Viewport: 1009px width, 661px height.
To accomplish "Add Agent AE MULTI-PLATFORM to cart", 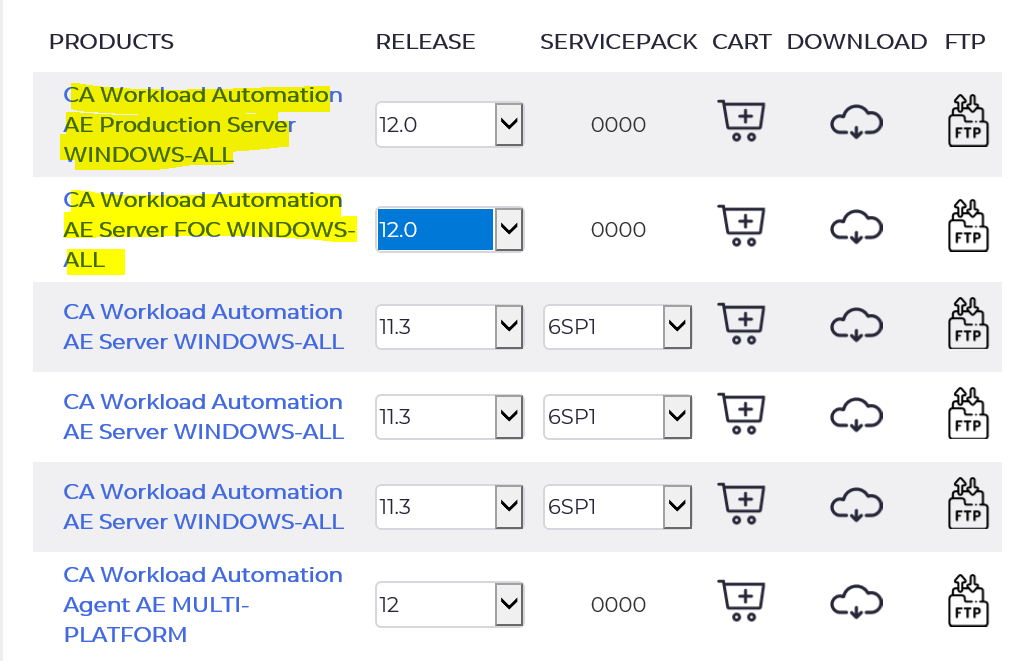I will [x=741, y=601].
